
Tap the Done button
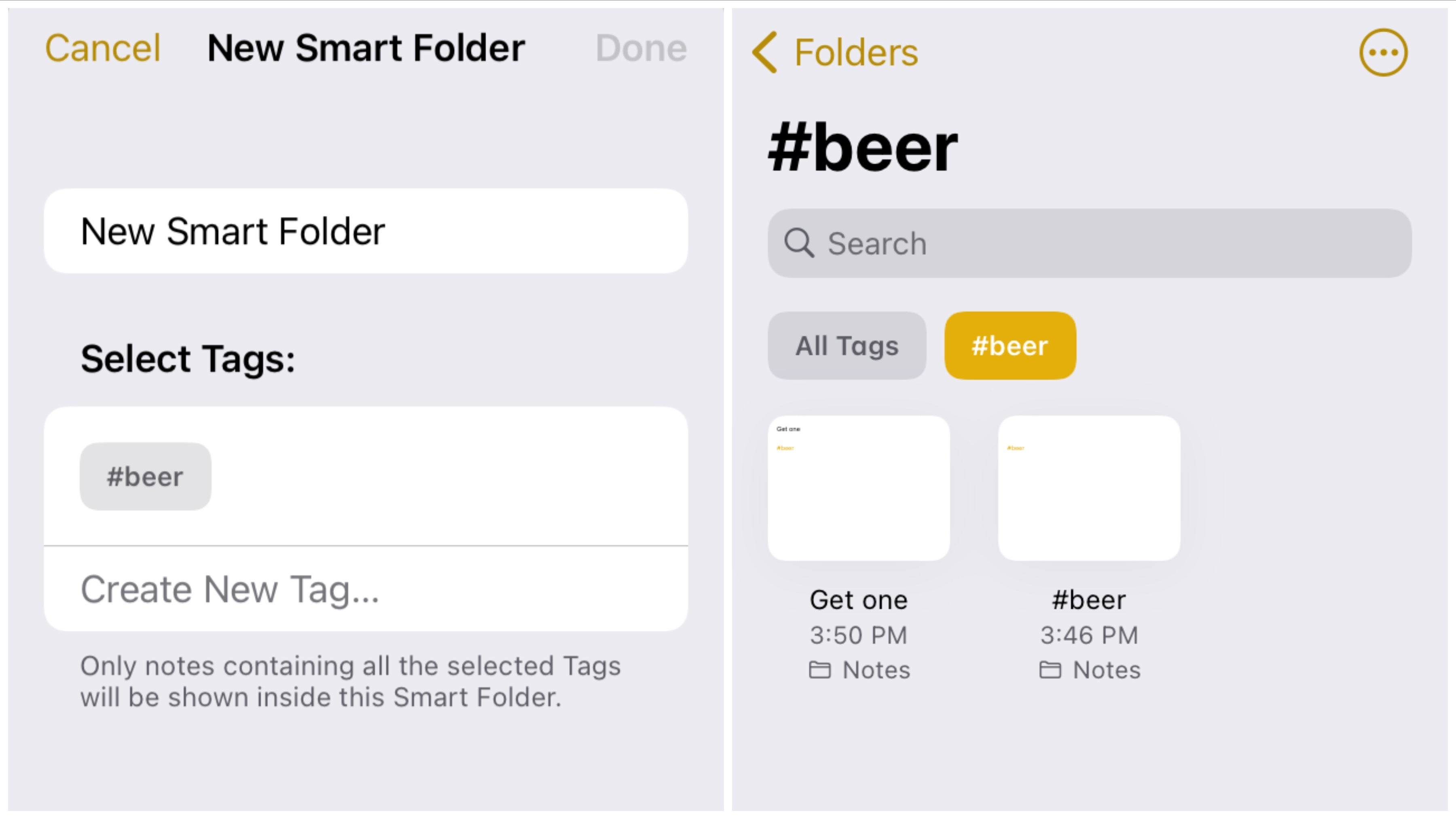[641, 47]
